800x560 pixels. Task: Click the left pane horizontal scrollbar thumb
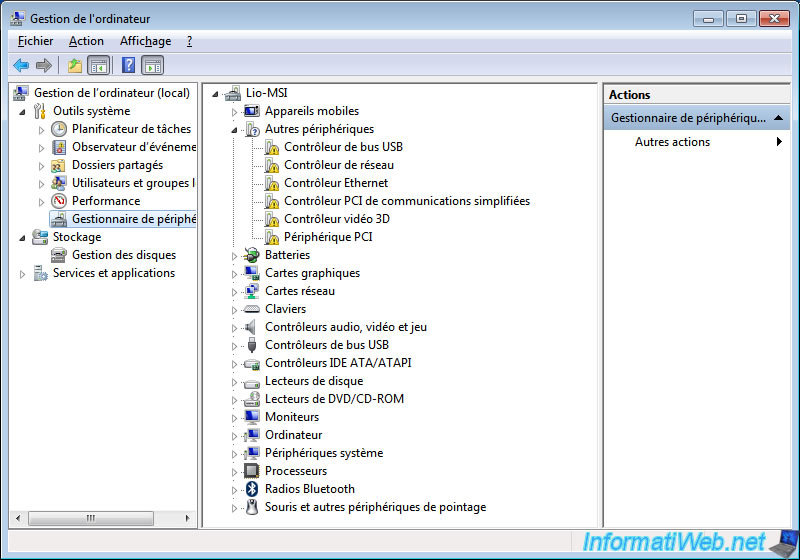pyautogui.click(x=91, y=518)
